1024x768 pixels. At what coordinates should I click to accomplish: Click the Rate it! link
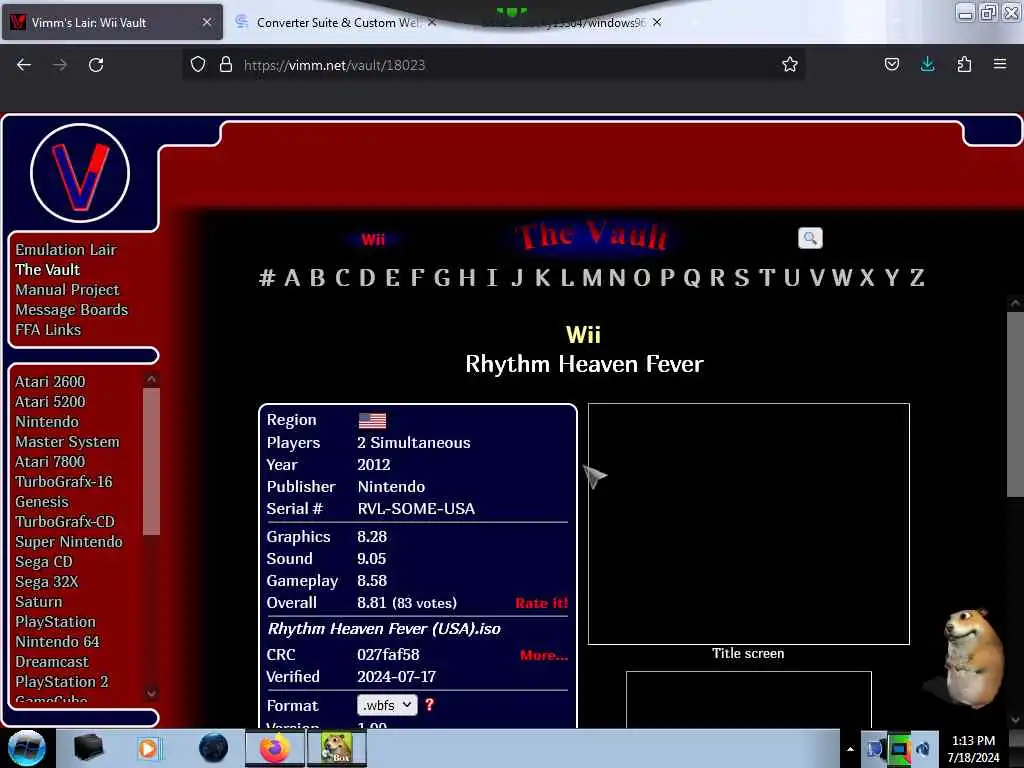(x=541, y=603)
